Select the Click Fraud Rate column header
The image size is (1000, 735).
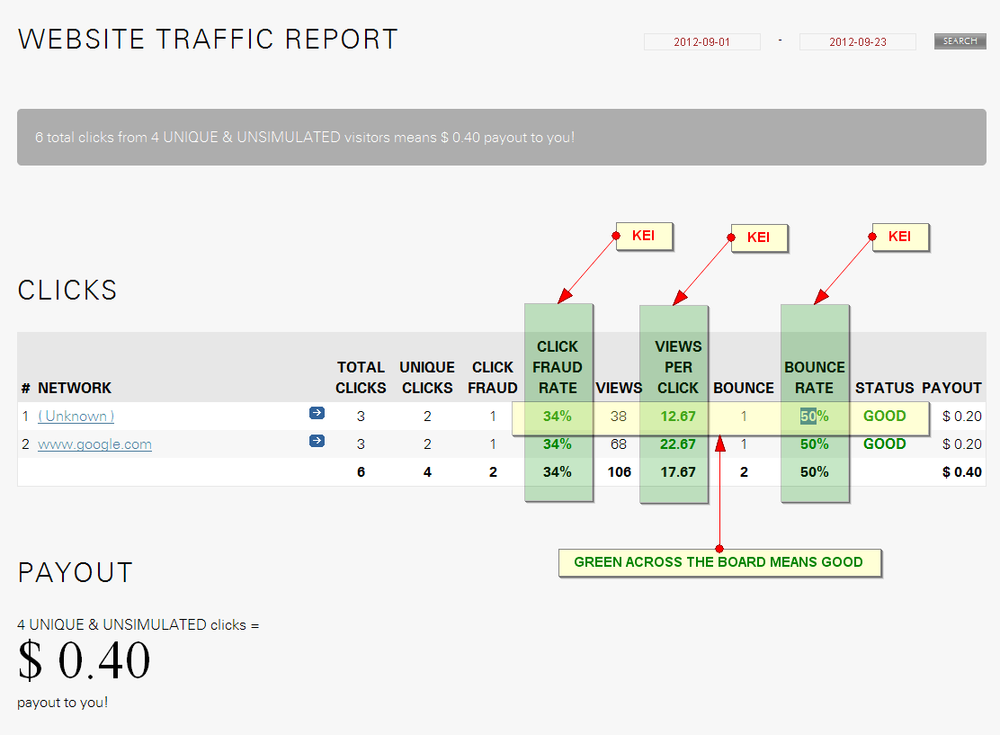pos(558,367)
